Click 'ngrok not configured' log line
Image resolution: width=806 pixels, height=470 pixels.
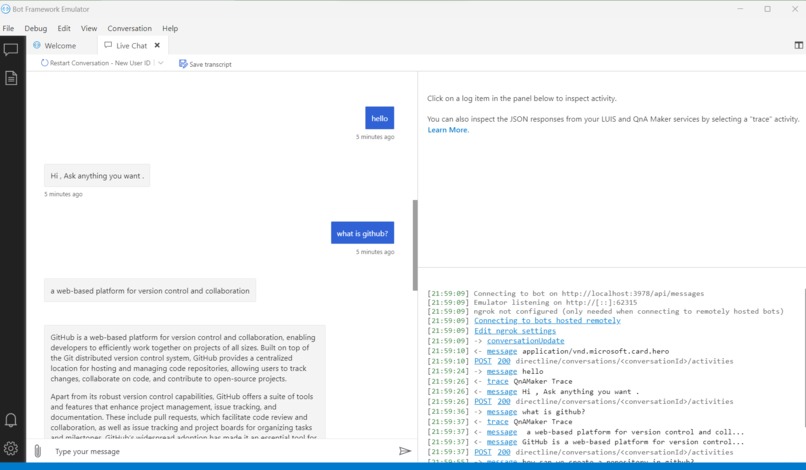(629, 311)
